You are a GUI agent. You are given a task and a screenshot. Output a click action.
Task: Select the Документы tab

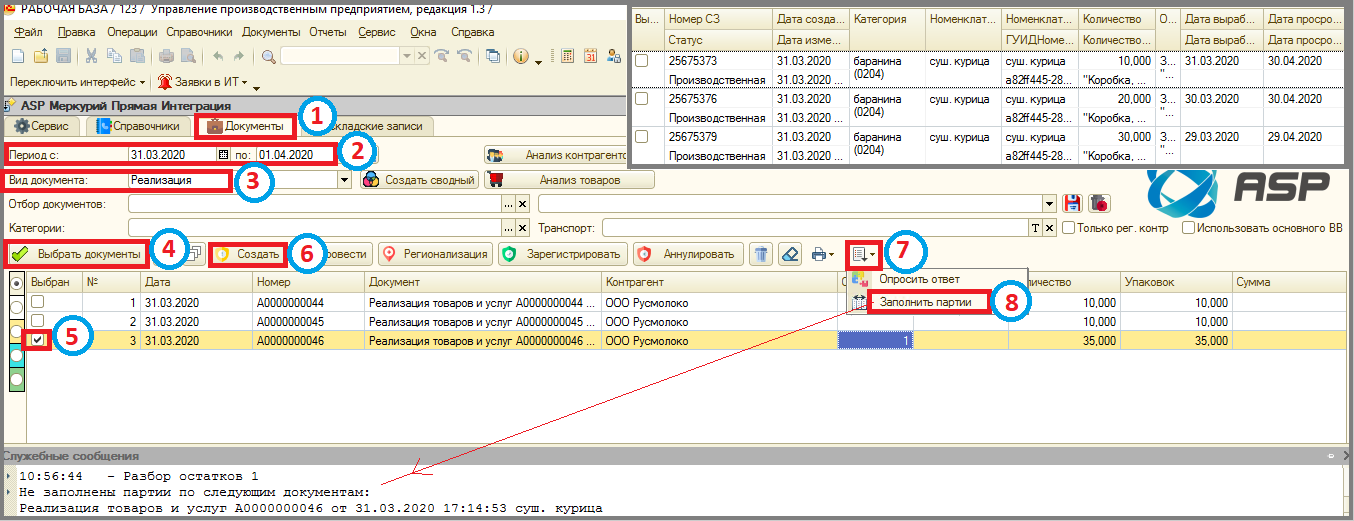click(245, 126)
